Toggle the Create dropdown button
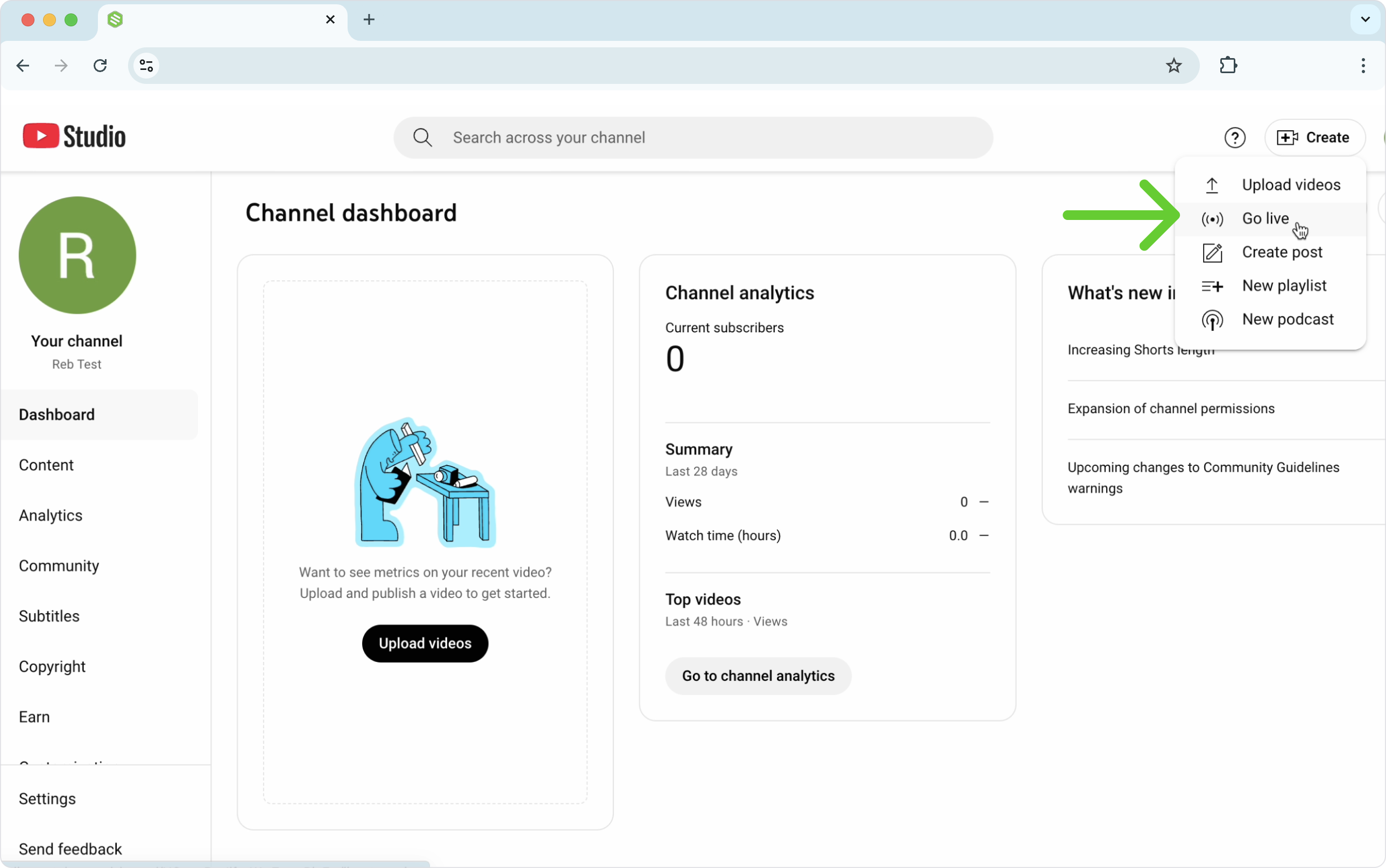Viewport: 1386px width, 868px height. coord(1314,138)
